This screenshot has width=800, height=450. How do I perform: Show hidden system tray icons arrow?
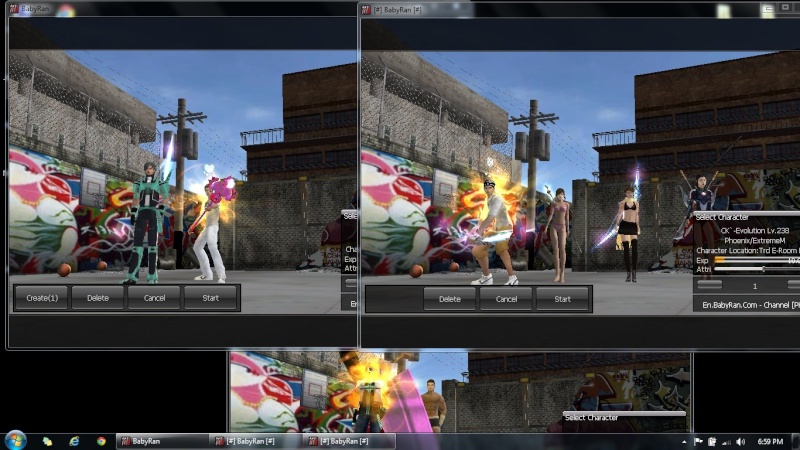(684, 442)
